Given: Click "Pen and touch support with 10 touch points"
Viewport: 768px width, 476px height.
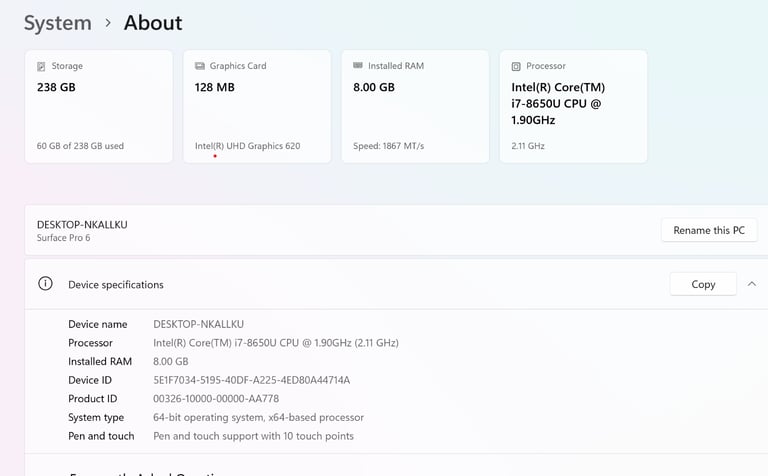Looking at the screenshot, I should coord(253,436).
